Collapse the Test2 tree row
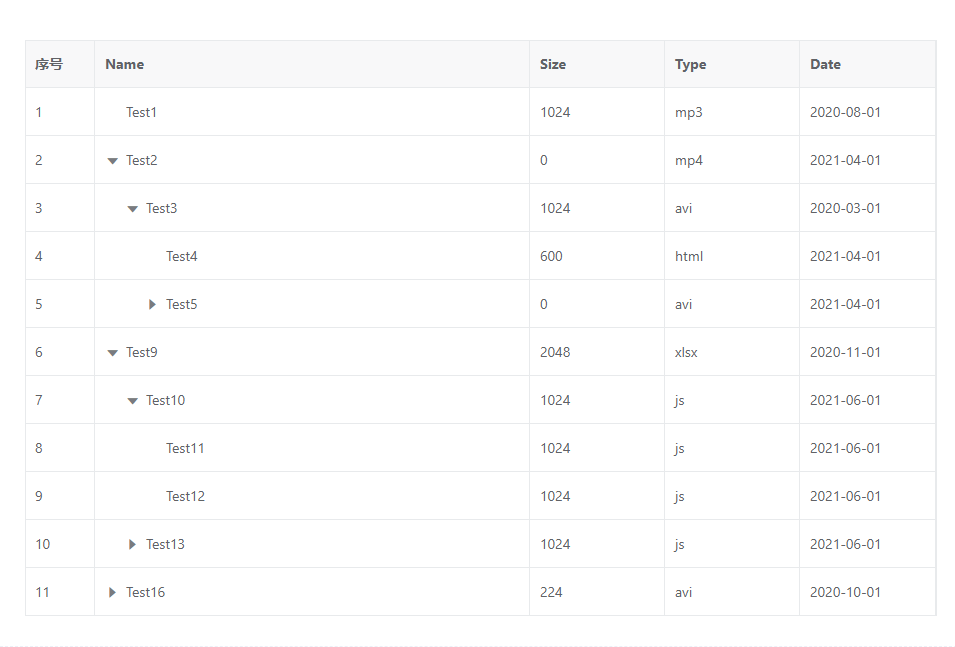The width and height of the screenshot is (955, 647). click(112, 161)
